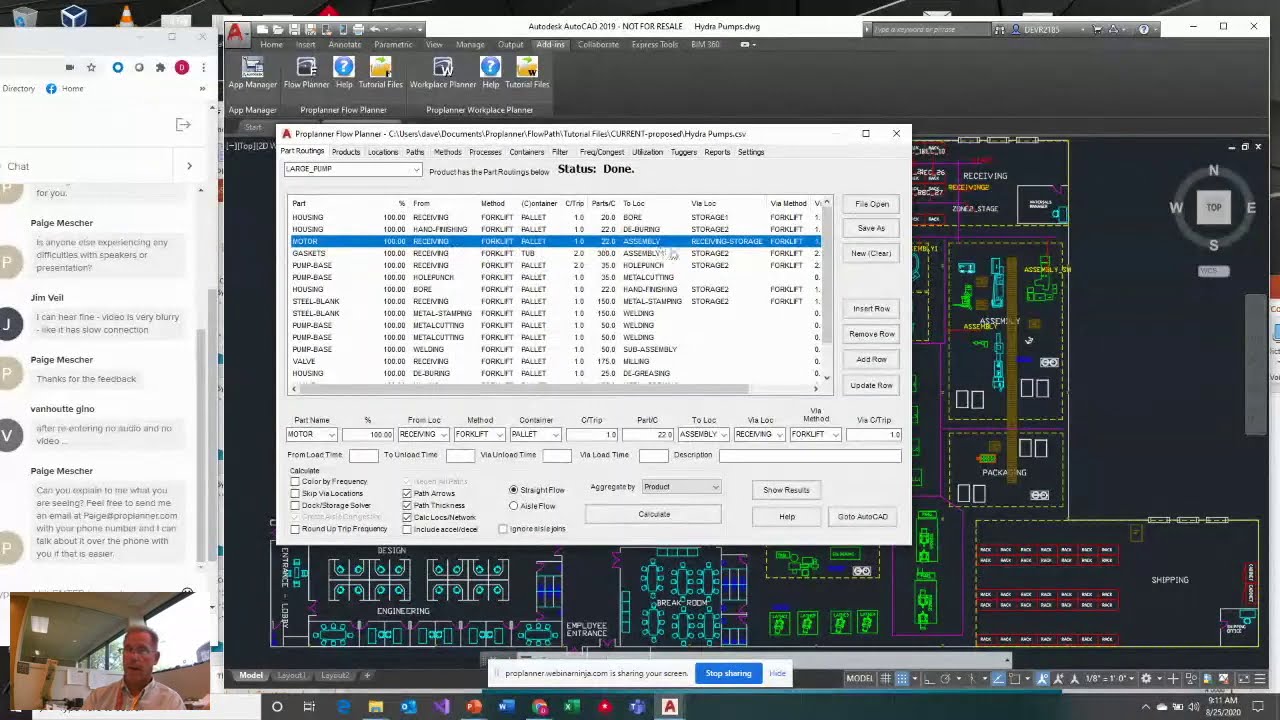The height and width of the screenshot is (720, 1280).
Task: Open the Part Name MOTOR dropdown
Action: [311, 434]
